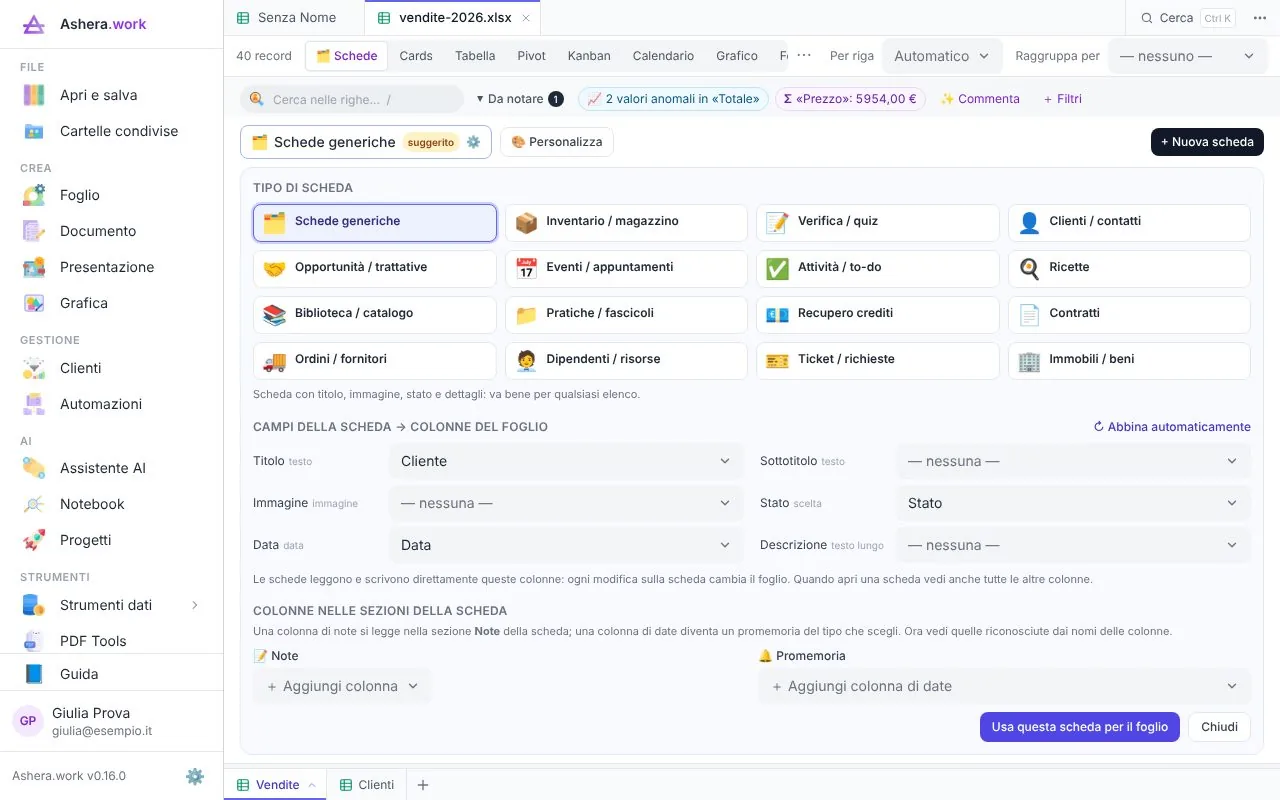Go to Automazioni
Viewport: 1280px width, 800px height.
click(x=111, y=404)
